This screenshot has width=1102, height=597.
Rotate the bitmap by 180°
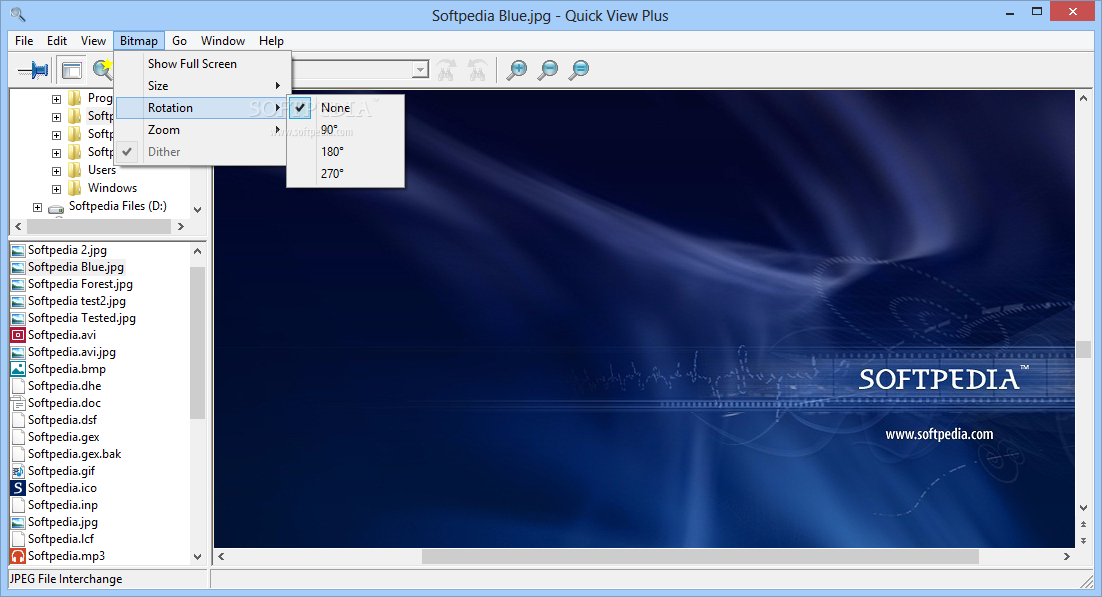(346, 151)
